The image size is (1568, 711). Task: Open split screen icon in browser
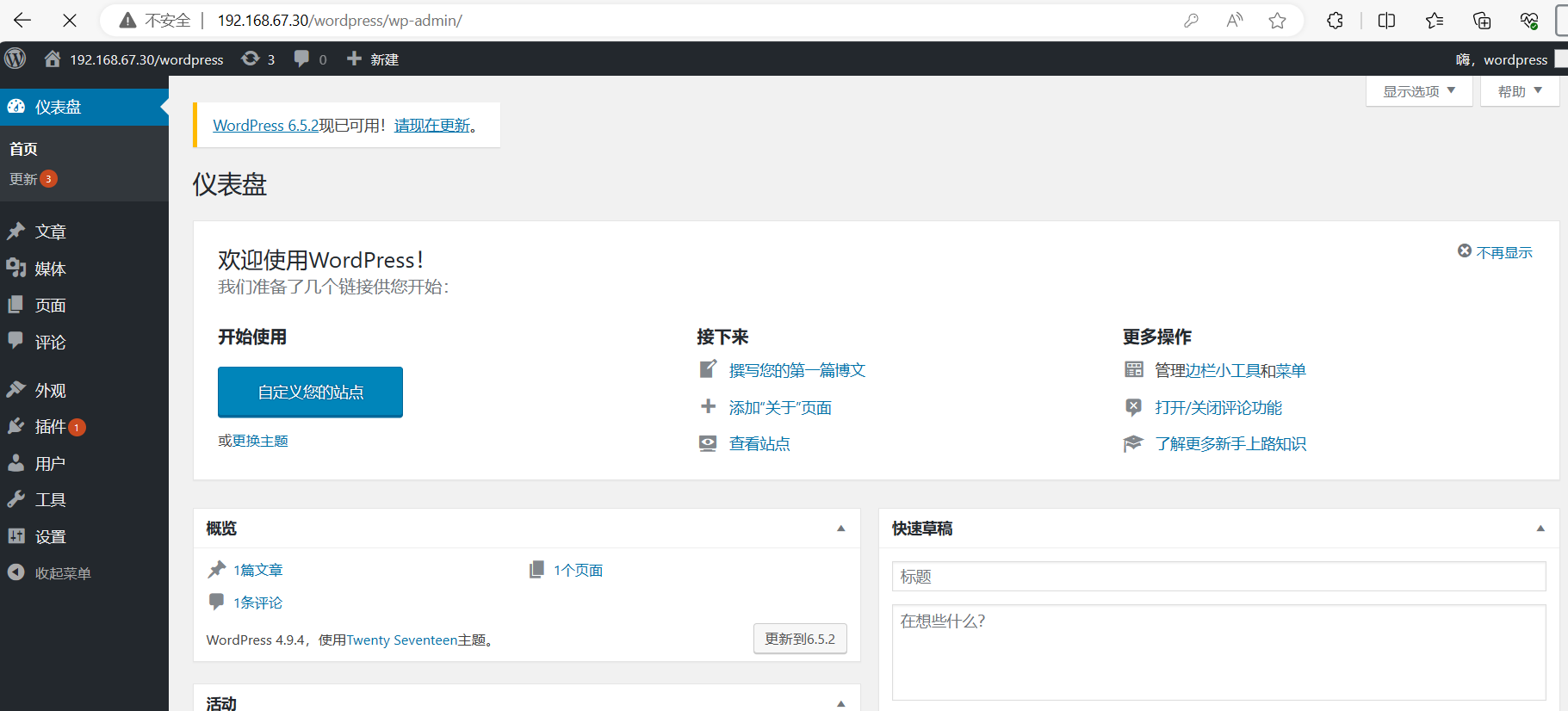pyautogui.click(x=1386, y=21)
